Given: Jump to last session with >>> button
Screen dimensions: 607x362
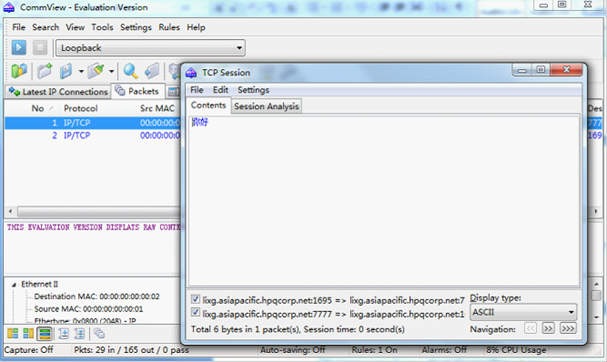Looking at the screenshot, I should click(568, 329).
